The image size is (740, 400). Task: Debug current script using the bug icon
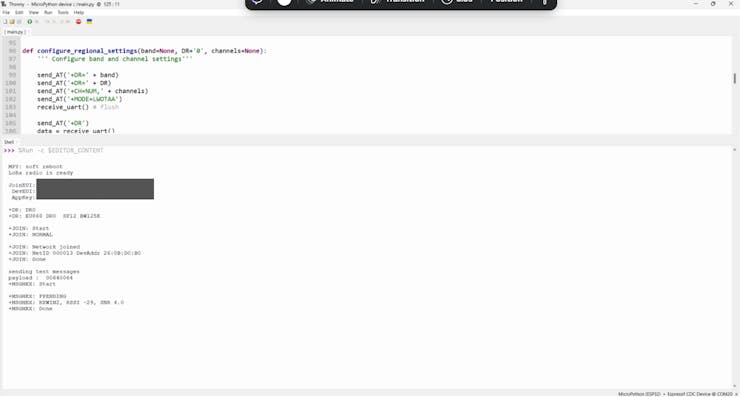coord(37,22)
